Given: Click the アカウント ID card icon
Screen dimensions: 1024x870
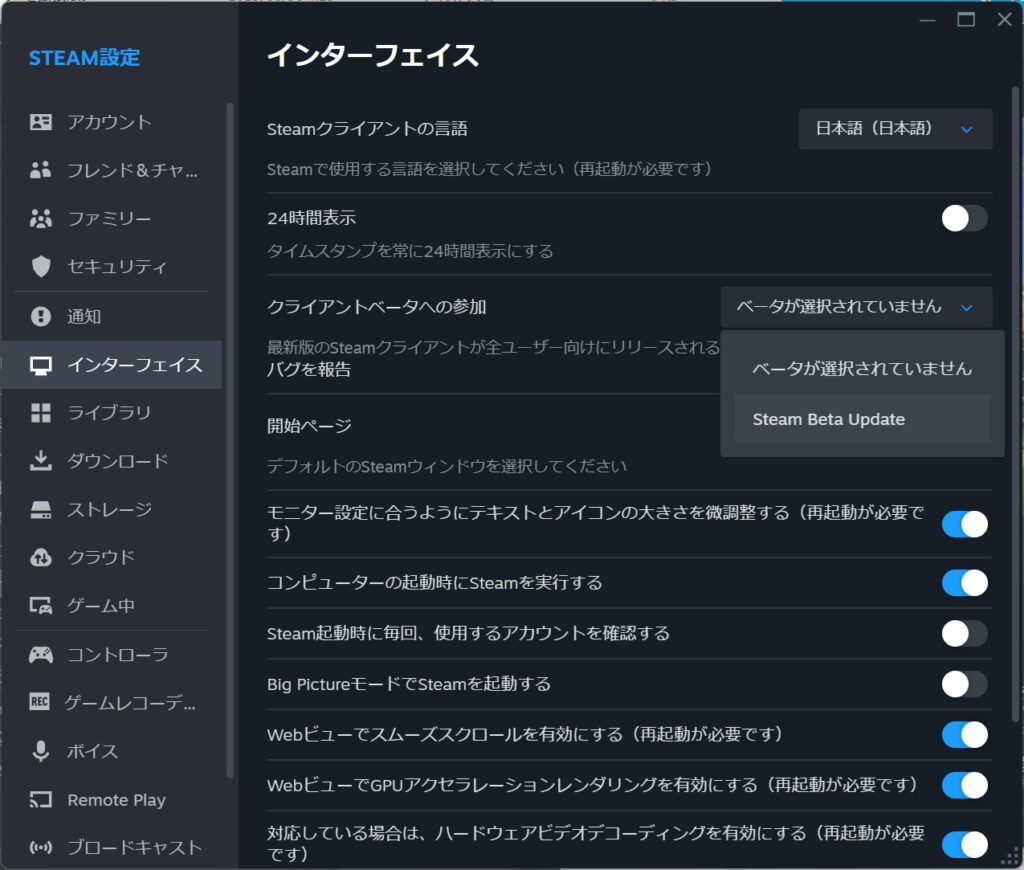Looking at the screenshot, I should coord(40,122).
